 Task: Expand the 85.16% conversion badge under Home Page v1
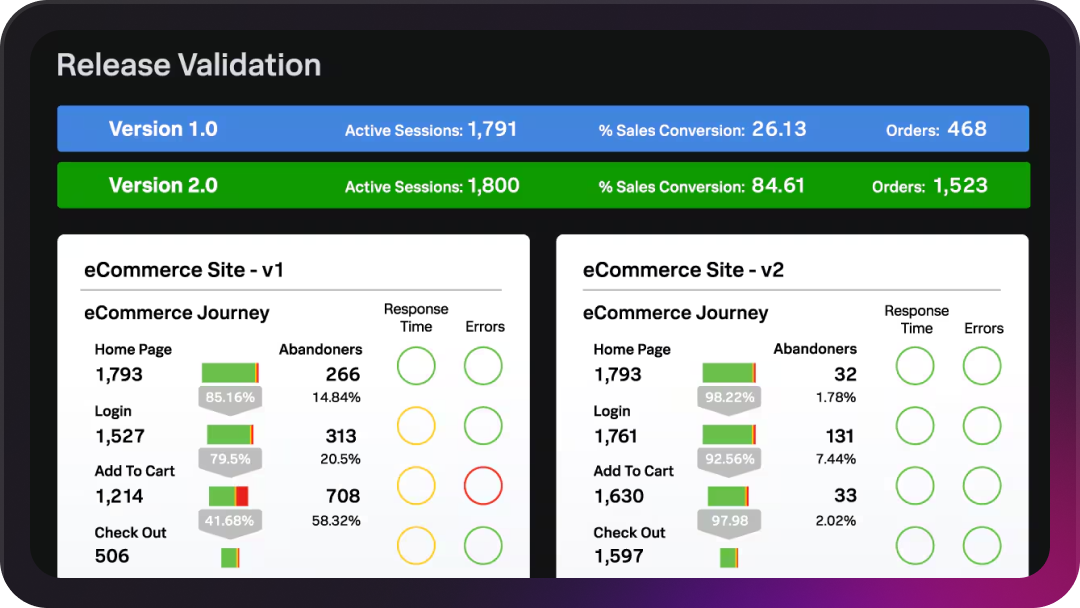[230, 397]
